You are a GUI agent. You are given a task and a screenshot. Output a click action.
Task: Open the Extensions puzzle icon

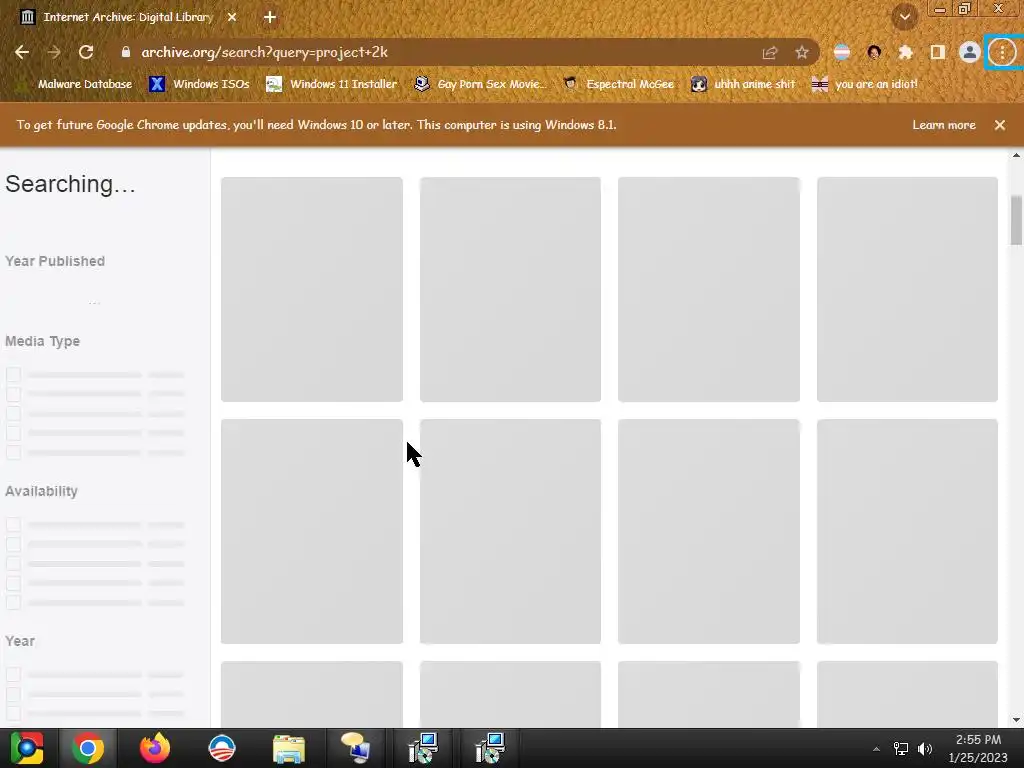click(905, 52)
